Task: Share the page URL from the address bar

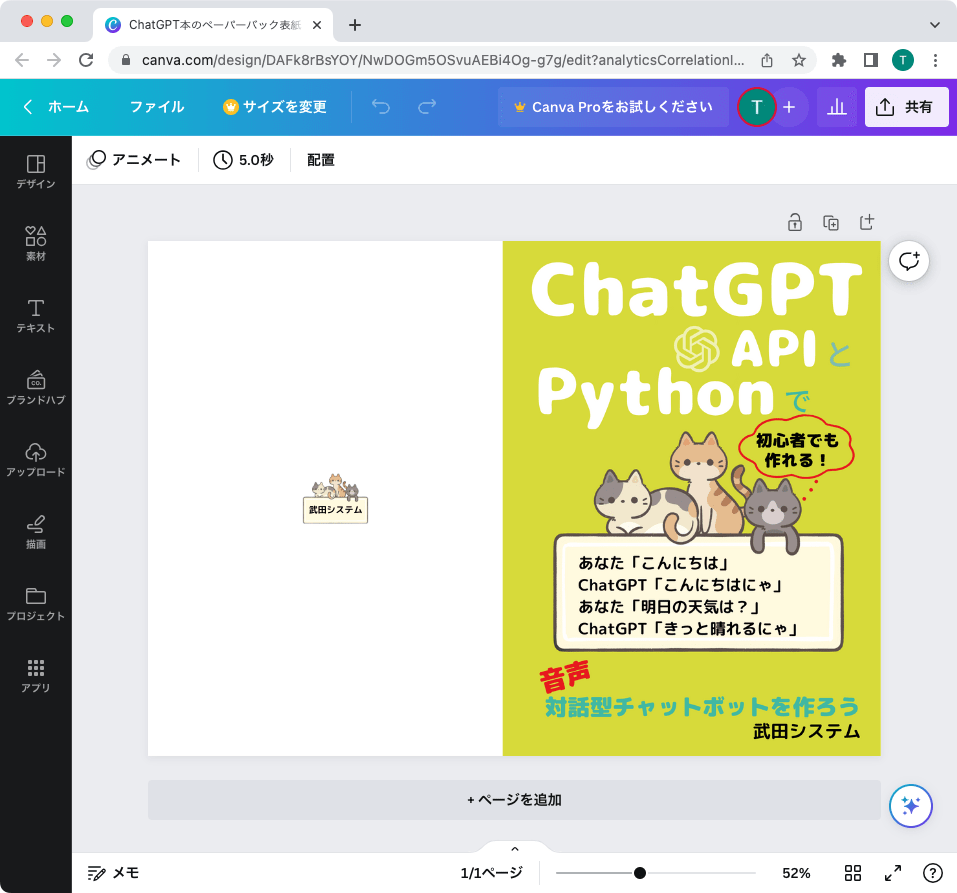Action: (767, 60)
